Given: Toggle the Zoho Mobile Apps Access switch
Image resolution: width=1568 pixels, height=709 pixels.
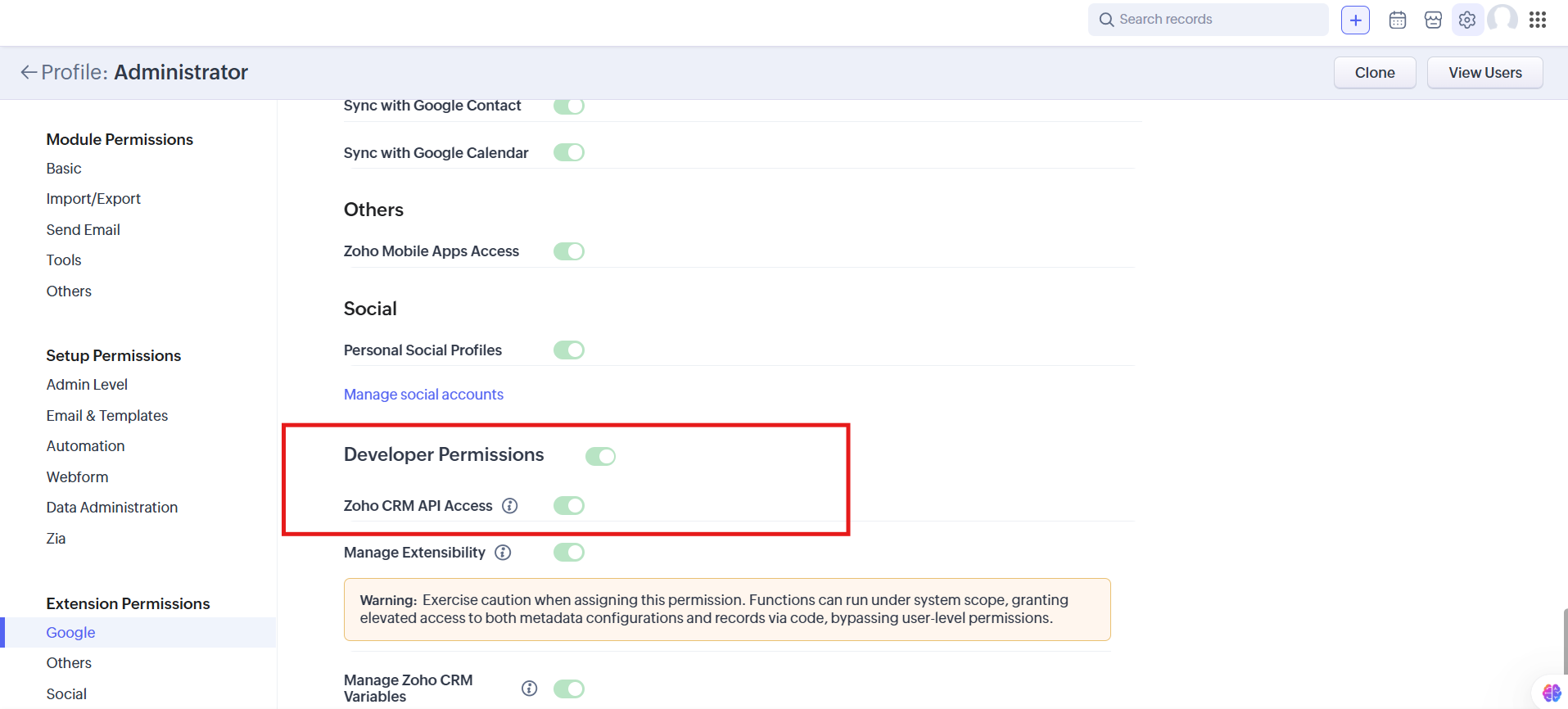Looking at the screenshot, I should (x=568, y=251).
